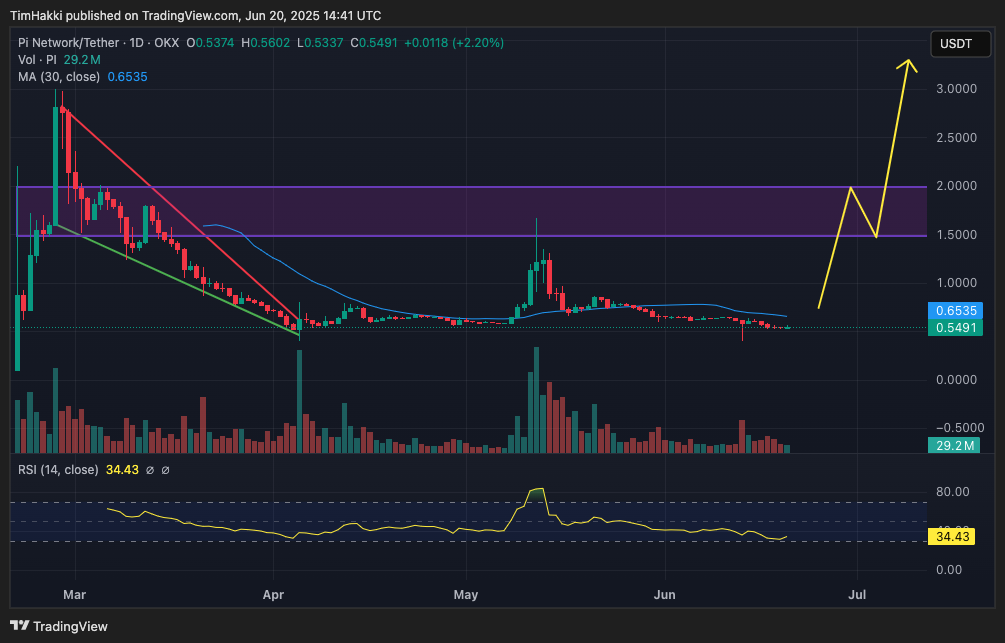The image size is (1005, 643).
Task: Click the first ∅ symbol beside RSI value
Action: (149, 470)
